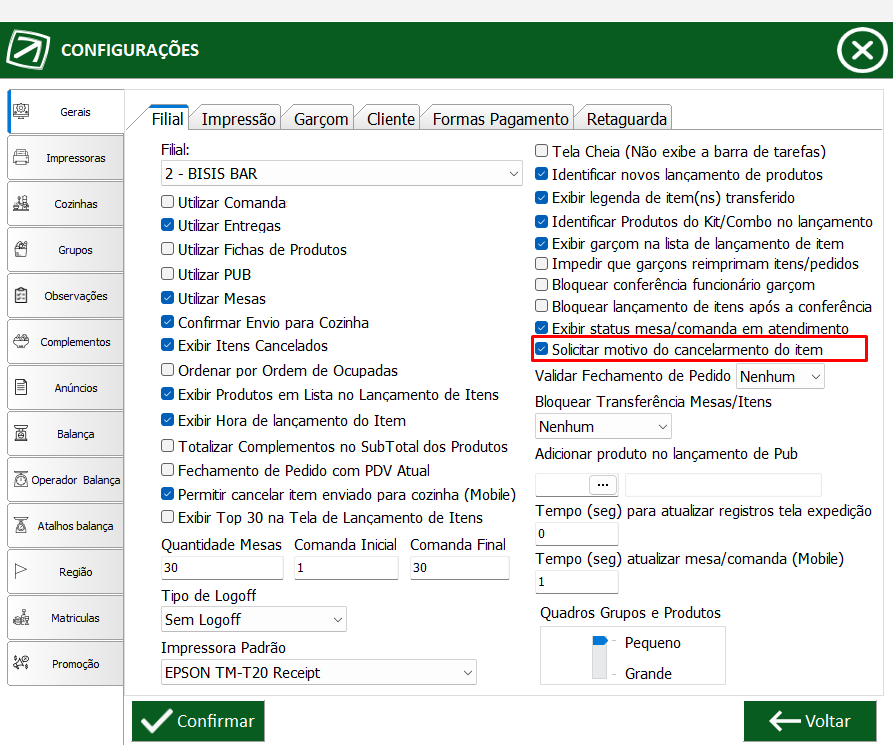893x751 pixels.
Task: Open the Observações clipboard icon
Action: coord(21,296)
